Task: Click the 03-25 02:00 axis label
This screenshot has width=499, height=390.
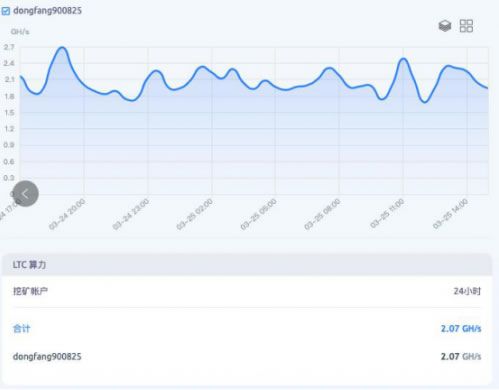Action: 194,214
